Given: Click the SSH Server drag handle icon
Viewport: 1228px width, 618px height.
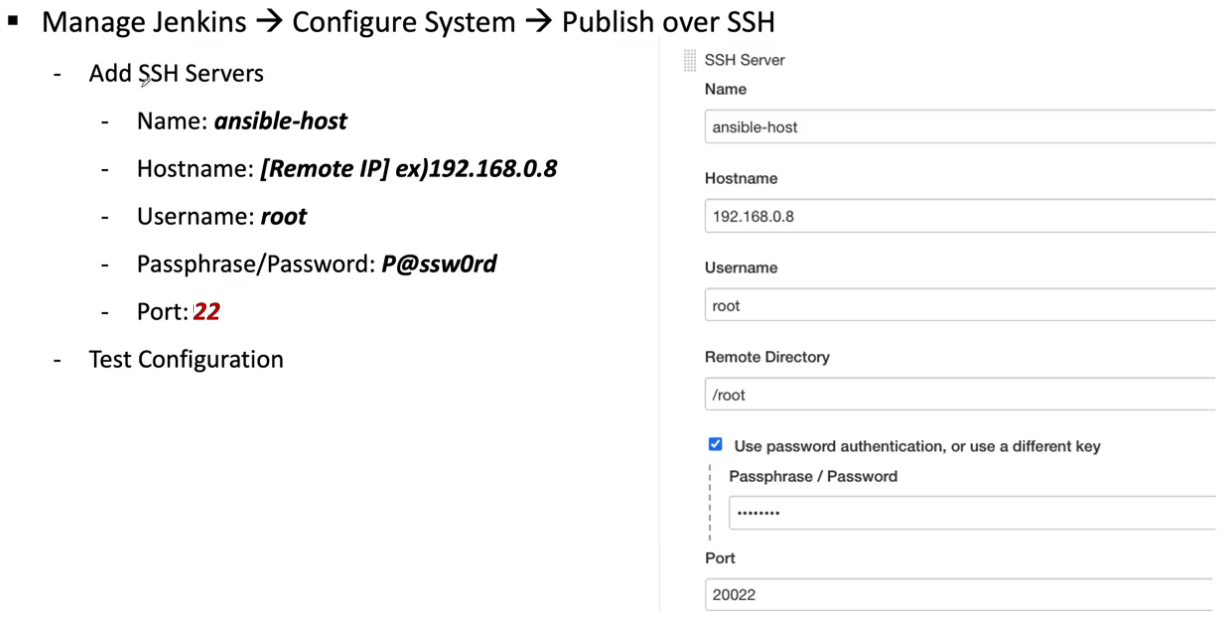Looking at the screenshot, I should click(690, 60).
